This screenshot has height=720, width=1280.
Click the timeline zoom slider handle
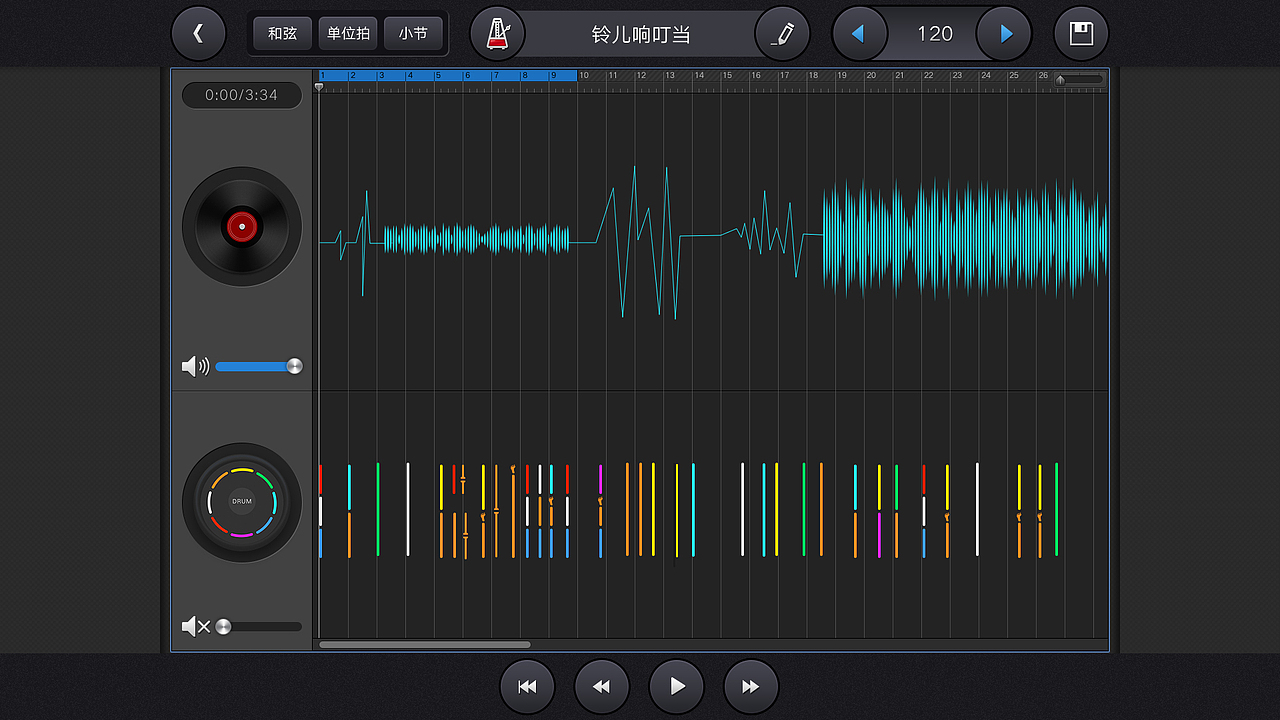click(x=1061, y=79)
